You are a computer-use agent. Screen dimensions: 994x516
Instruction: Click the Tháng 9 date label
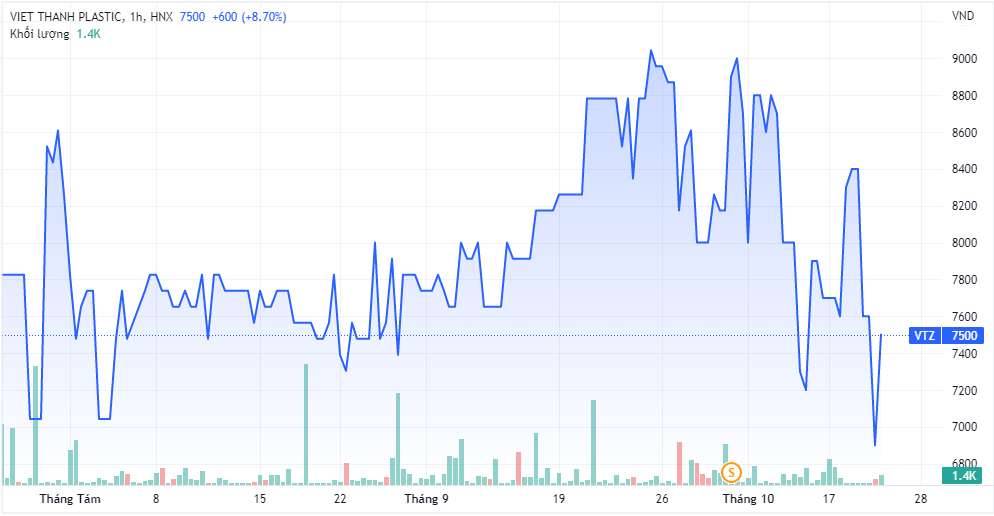(427, 499)
